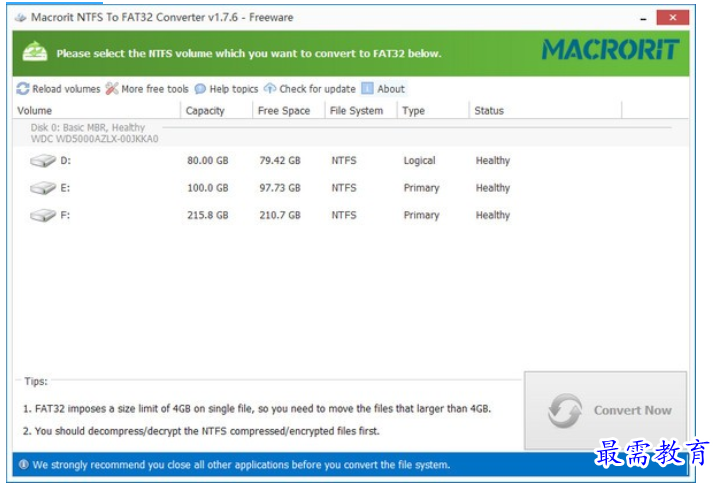
Task: Click Healthy in the F: row
Action: point(493,215)
